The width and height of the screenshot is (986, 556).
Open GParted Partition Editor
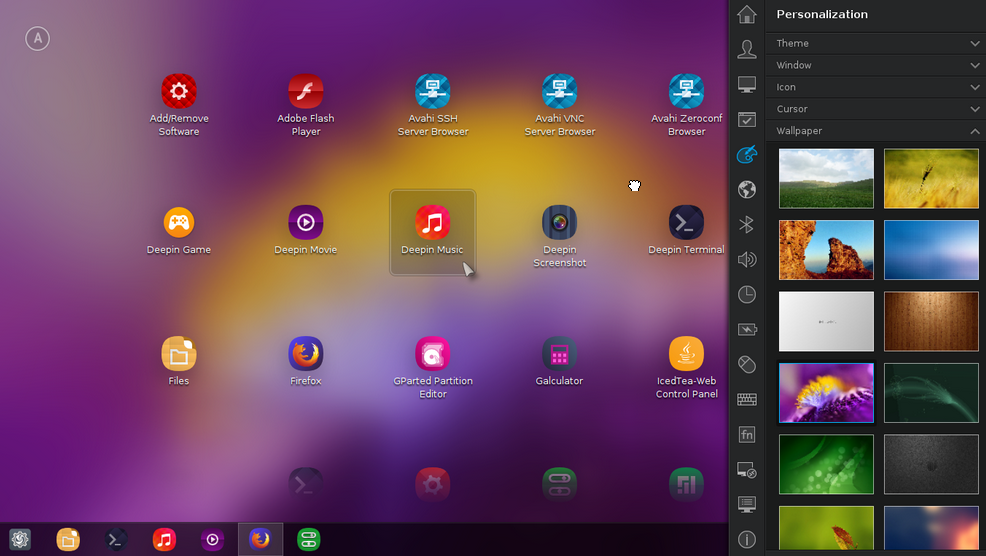click(433, 367)
